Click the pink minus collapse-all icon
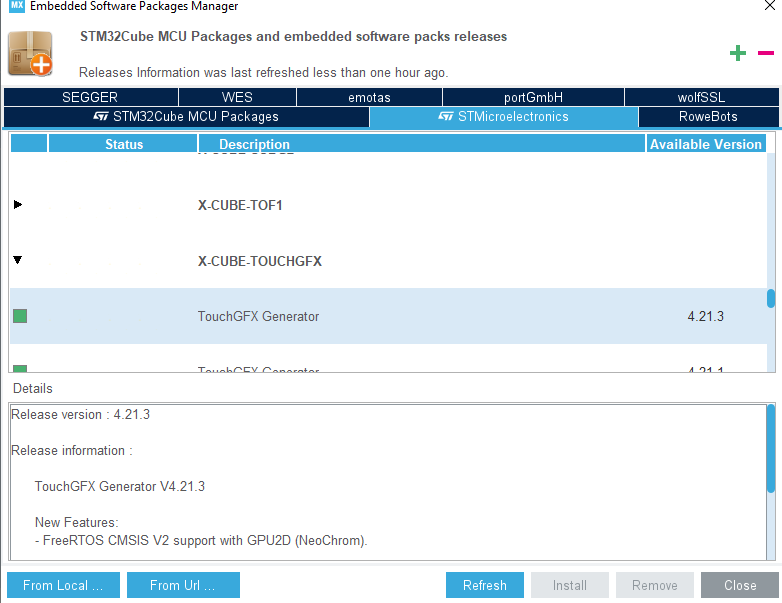 [766, 52]
